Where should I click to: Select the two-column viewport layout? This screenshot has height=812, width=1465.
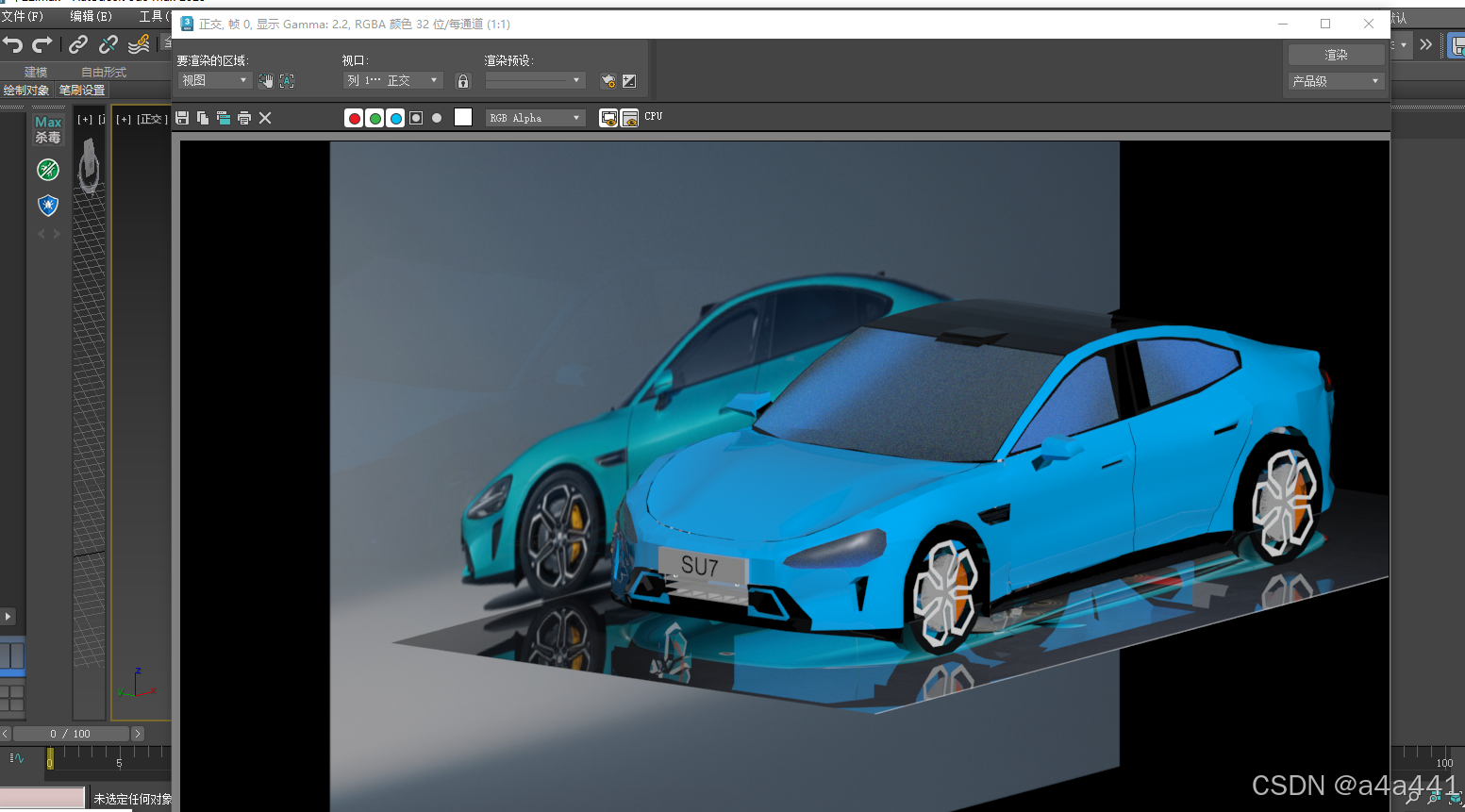click(12, 655)
